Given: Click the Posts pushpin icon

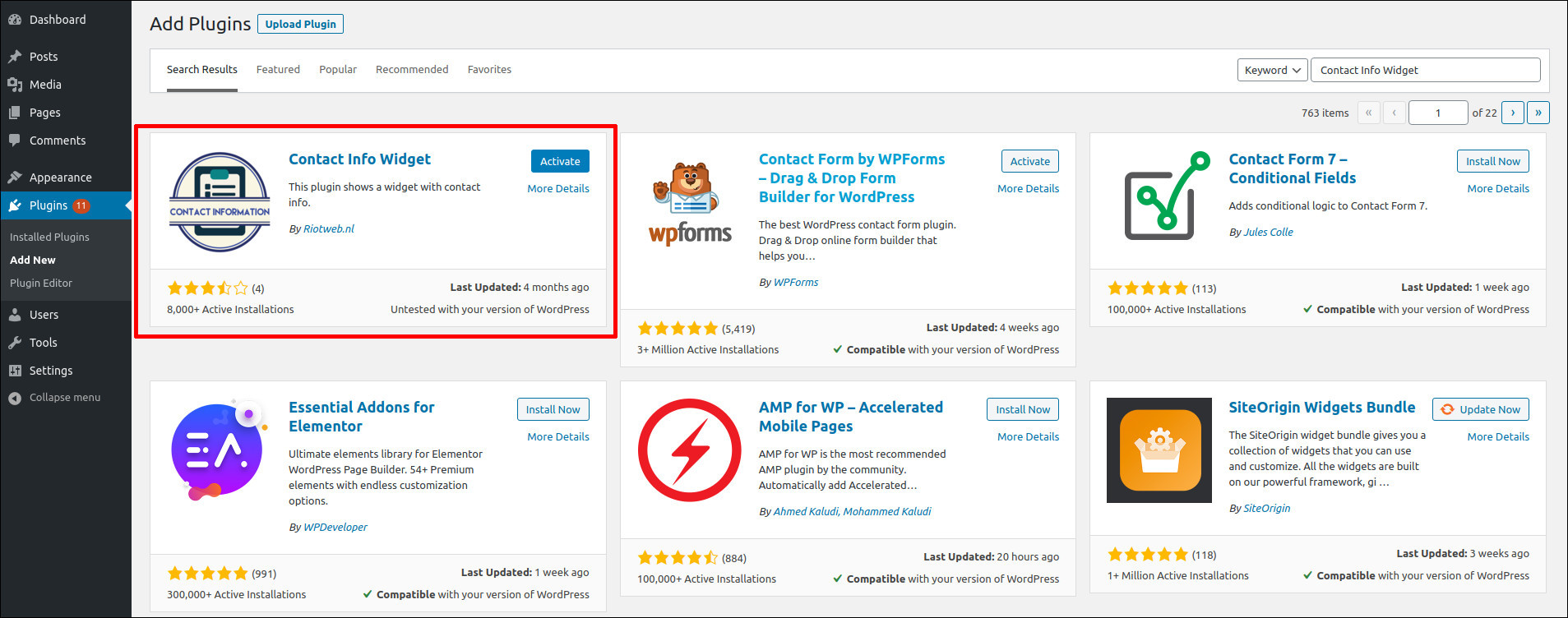Looking at the screenshot, I should (15, 57).
